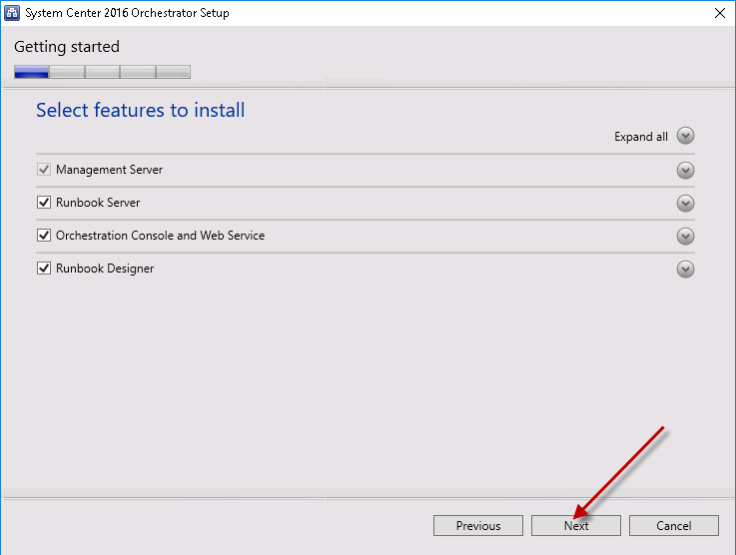Screen dimensions: 736x555
Task: Click the last progress bar segment
Action: point(173,72)
